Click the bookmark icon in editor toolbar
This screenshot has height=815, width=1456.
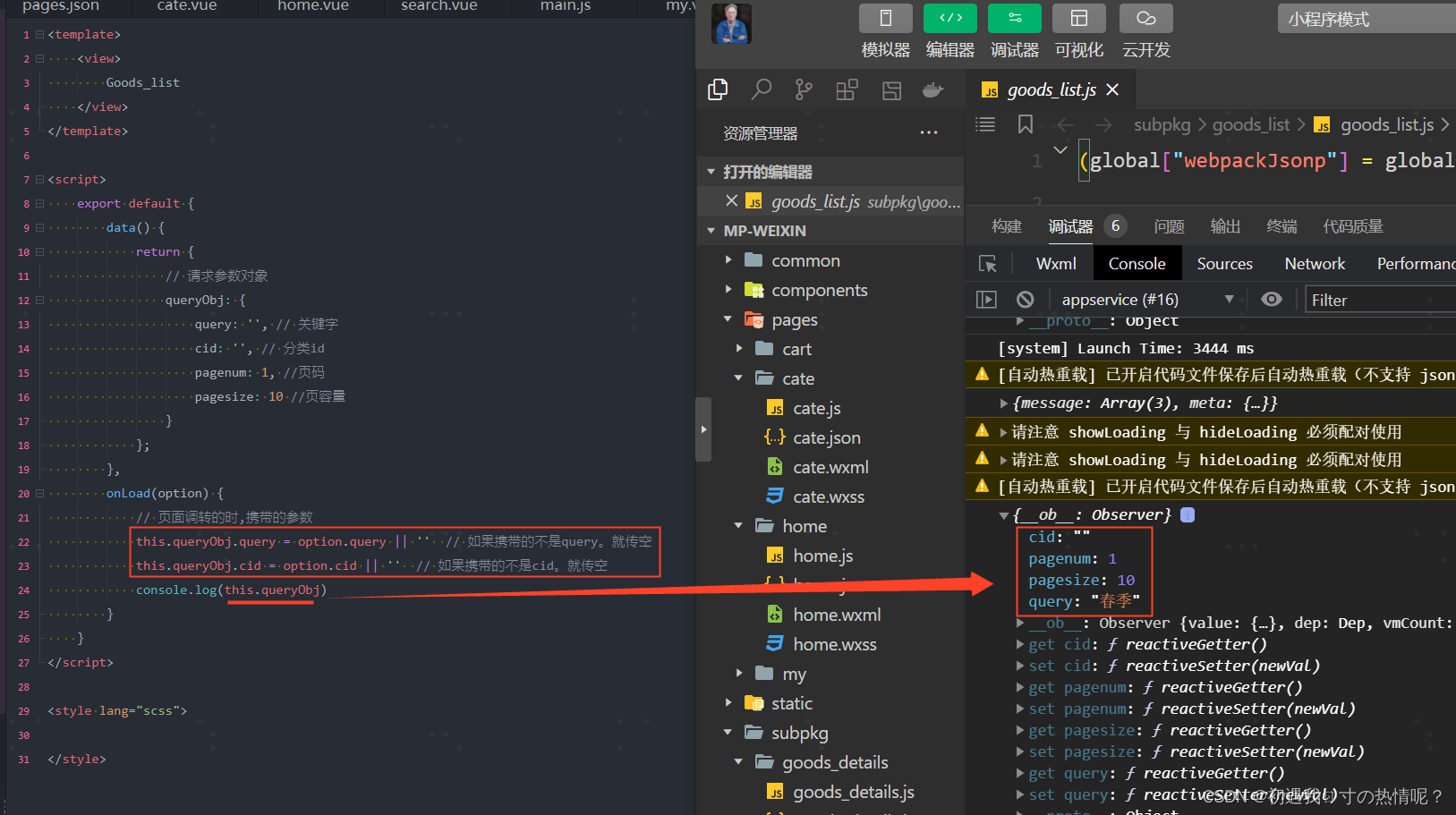1026,124
